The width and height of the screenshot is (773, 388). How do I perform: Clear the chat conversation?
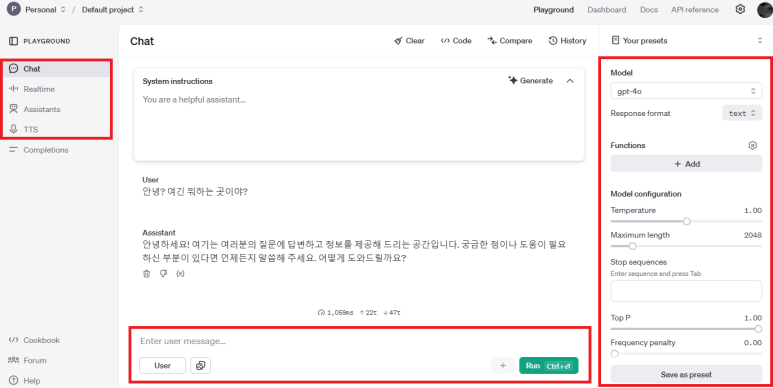point(409,41)
